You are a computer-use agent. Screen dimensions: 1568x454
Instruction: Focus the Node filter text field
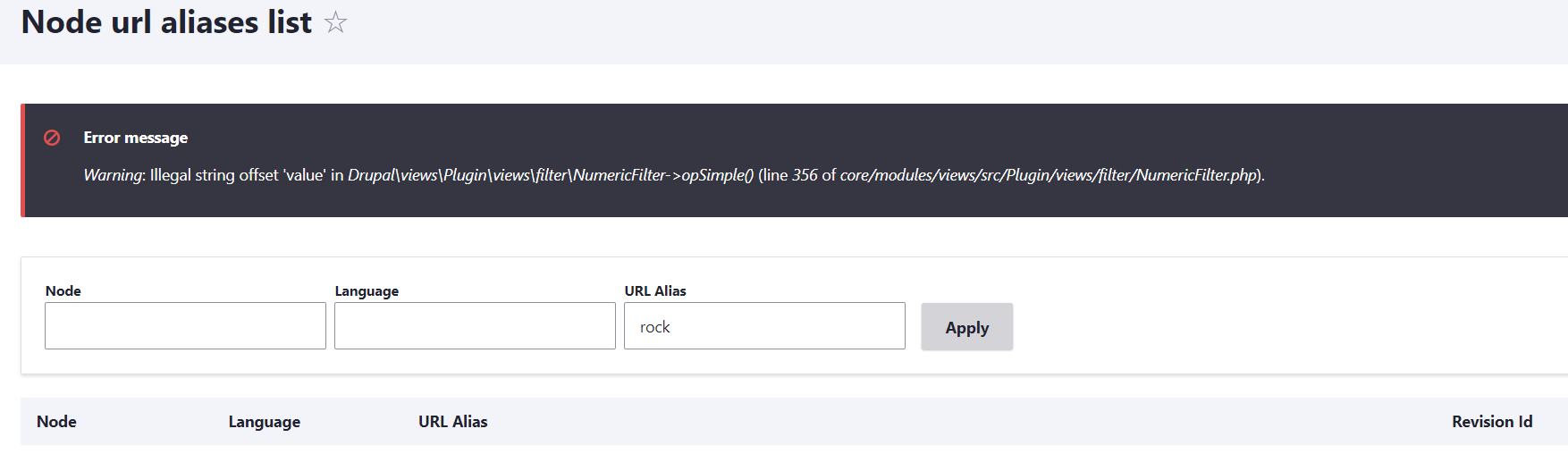click(x=185, y=325)
